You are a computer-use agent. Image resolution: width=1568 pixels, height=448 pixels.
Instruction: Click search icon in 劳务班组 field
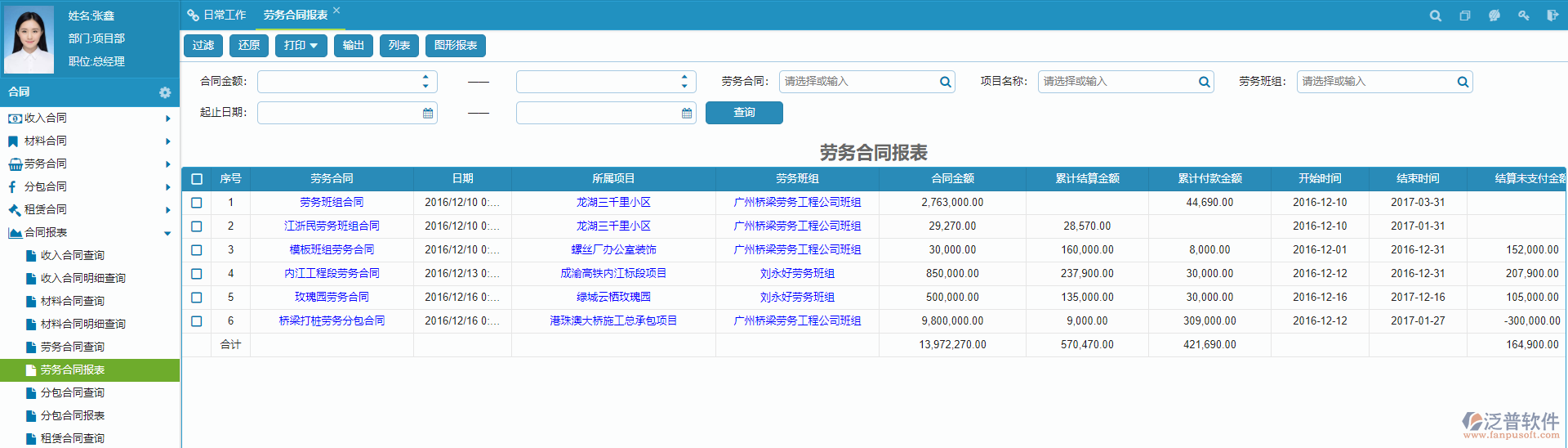[x=1462, y=82]
